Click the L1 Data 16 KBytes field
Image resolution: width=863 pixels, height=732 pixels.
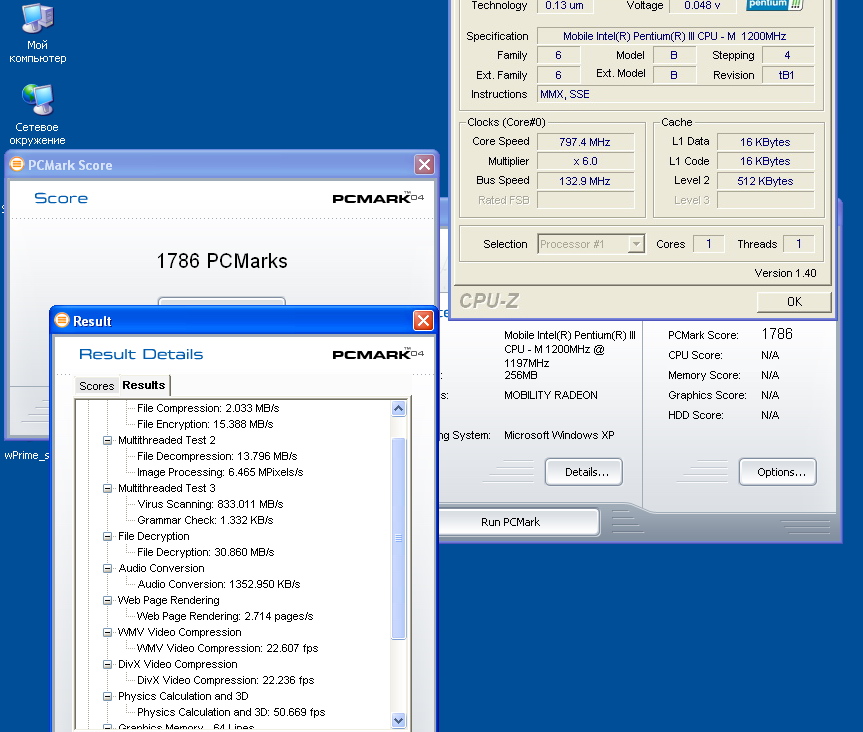(765, 142)
